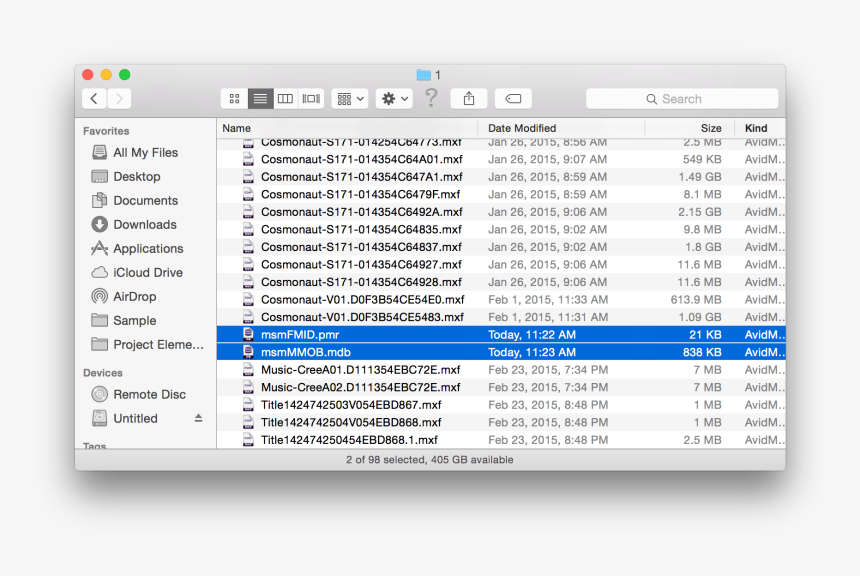Switch to Cover Flow view

pyautogui.click(x=311, y=99)
